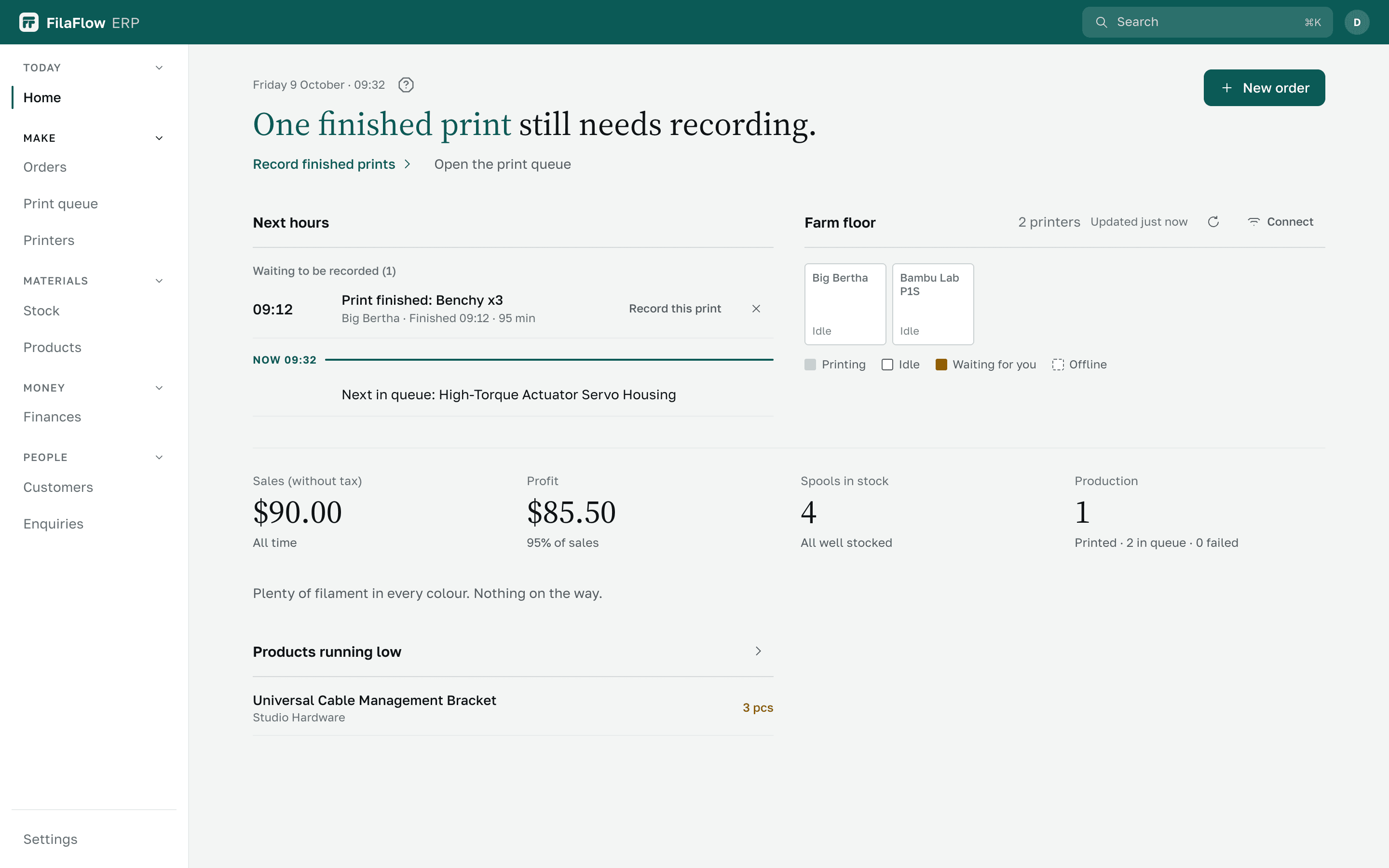This screenshot has height=868, width=1389.
Task: Follow the Record finished prints link
Action: [x=332, y=164]
